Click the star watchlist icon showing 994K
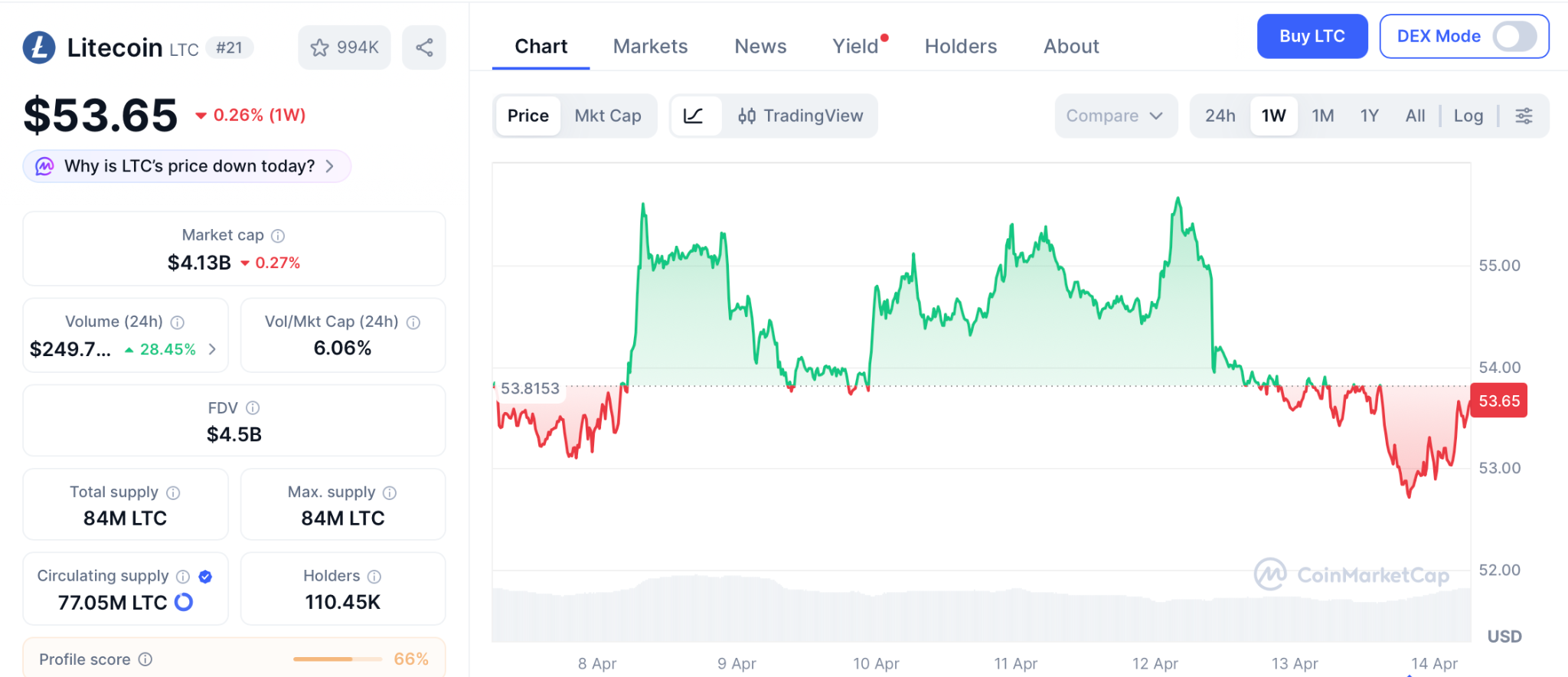The width and height of the screenshot is (1568, 677). pos(344,47)
